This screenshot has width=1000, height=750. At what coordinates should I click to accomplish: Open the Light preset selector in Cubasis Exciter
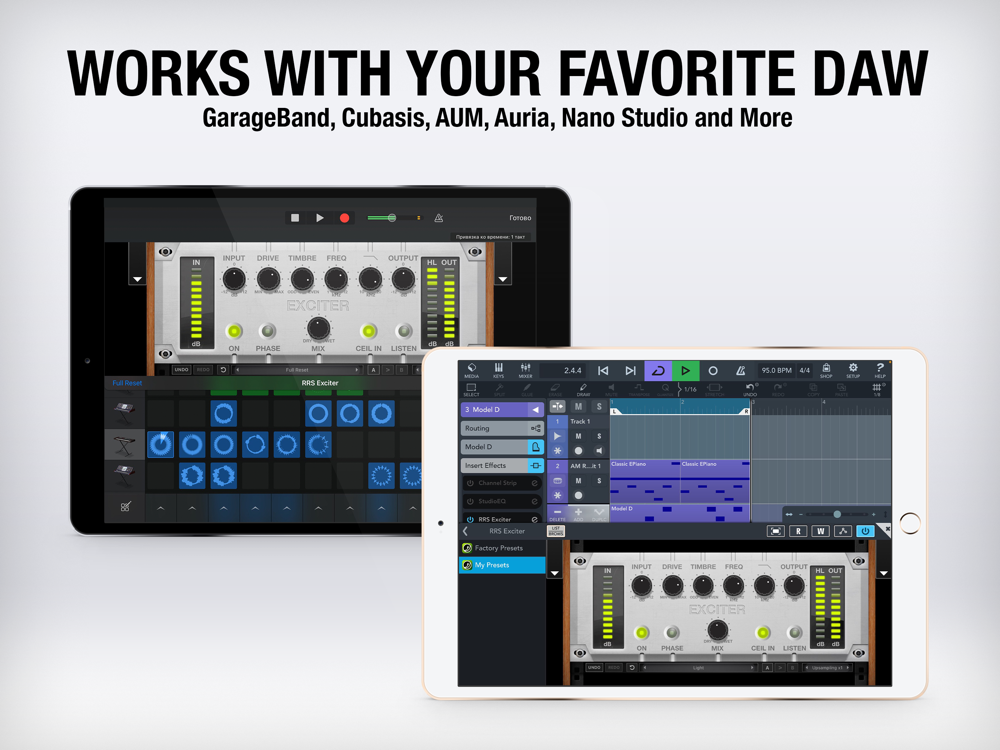coord(699,668)
